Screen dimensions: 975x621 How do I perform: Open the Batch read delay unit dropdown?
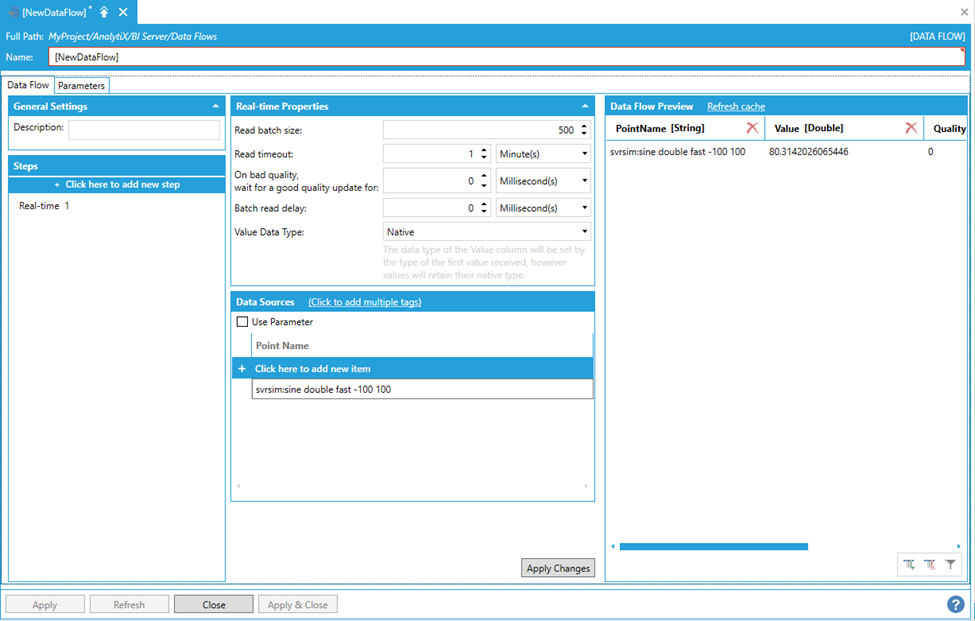click(x=543, y=208)
